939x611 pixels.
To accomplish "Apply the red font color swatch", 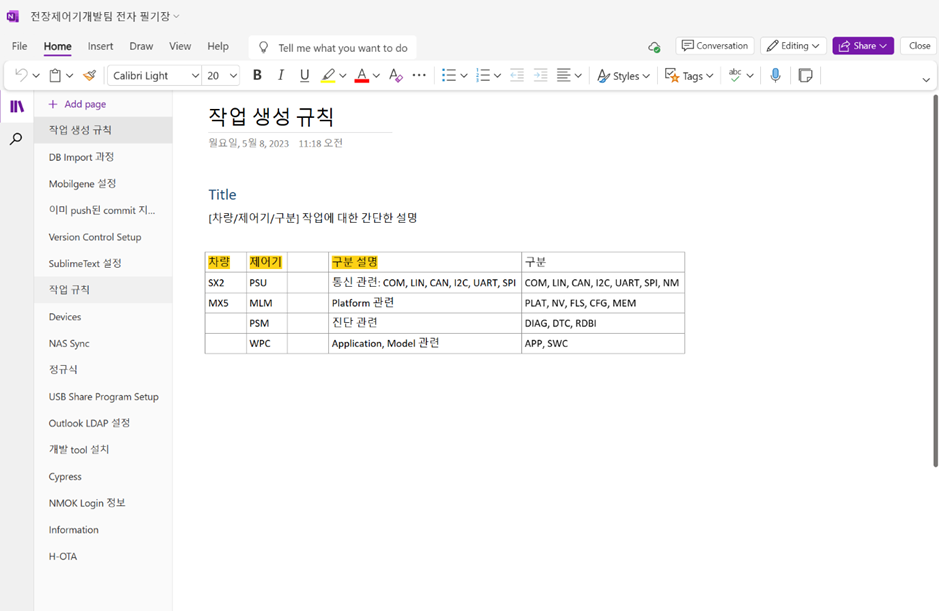I will [361, 75].
